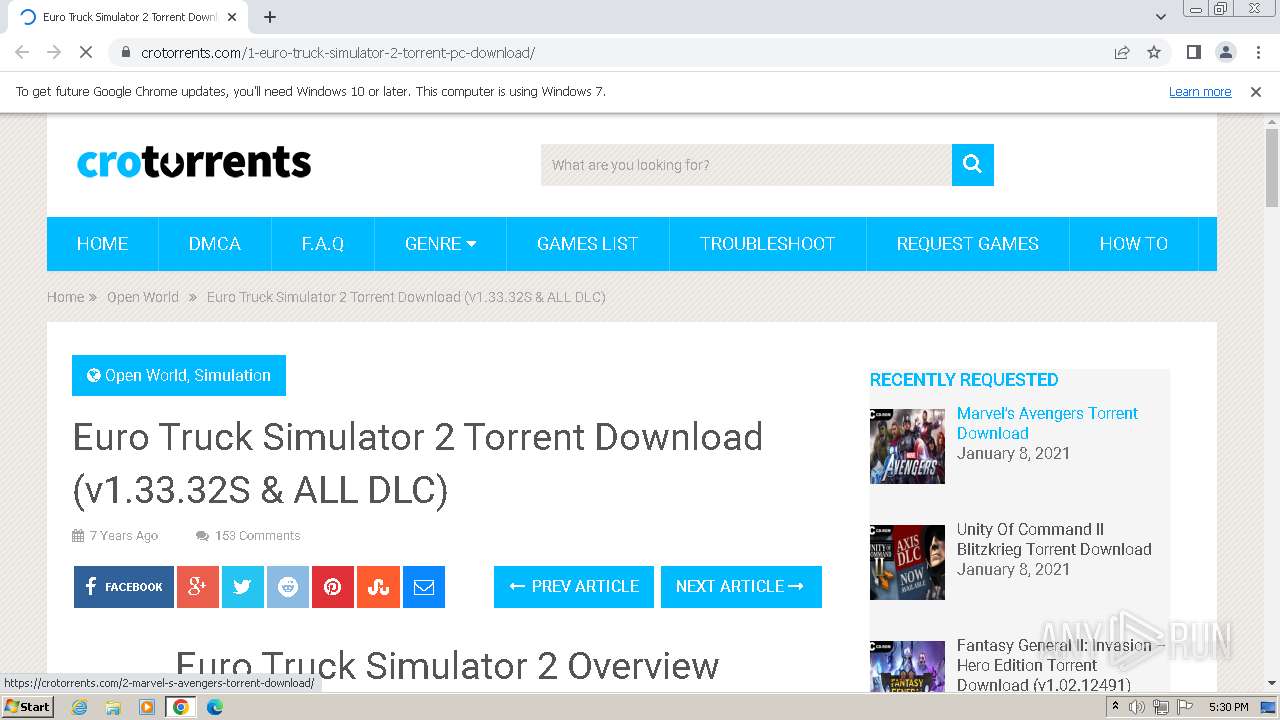Open DMCA page from navigation
Viewport: 1280px width, 720px height.
[x=214, y=244]
